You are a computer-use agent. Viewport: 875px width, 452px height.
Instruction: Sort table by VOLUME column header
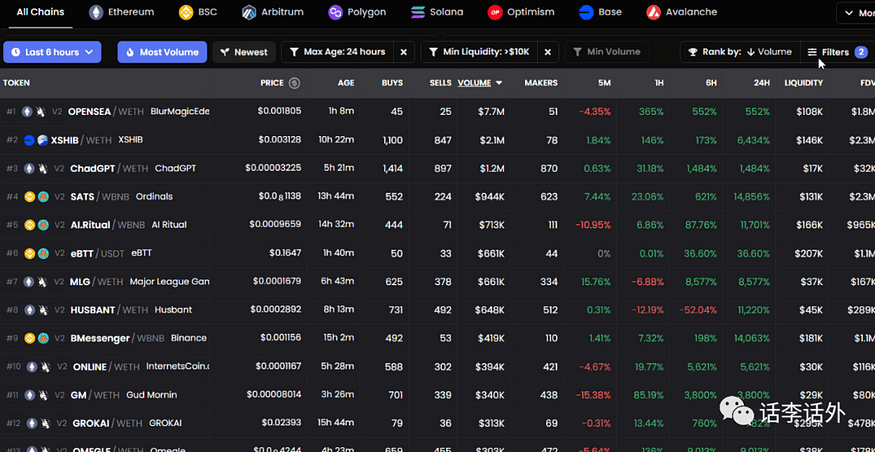479,83
